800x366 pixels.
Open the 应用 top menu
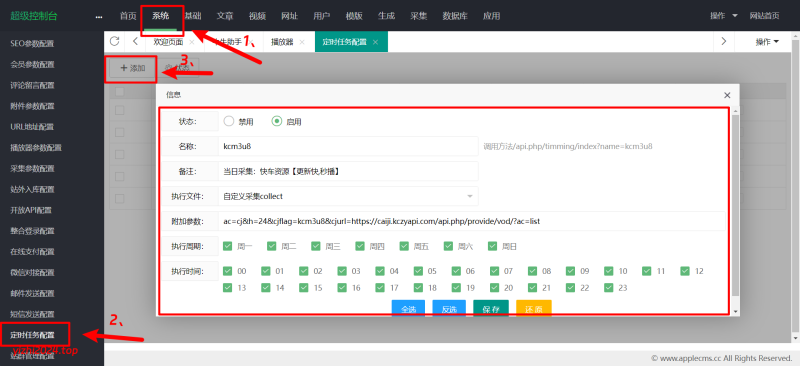[x=491, y=16]
